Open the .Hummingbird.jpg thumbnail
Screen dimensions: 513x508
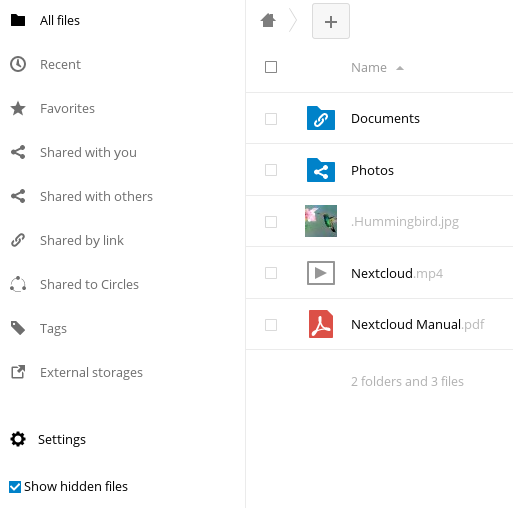(x=321, y=221)
